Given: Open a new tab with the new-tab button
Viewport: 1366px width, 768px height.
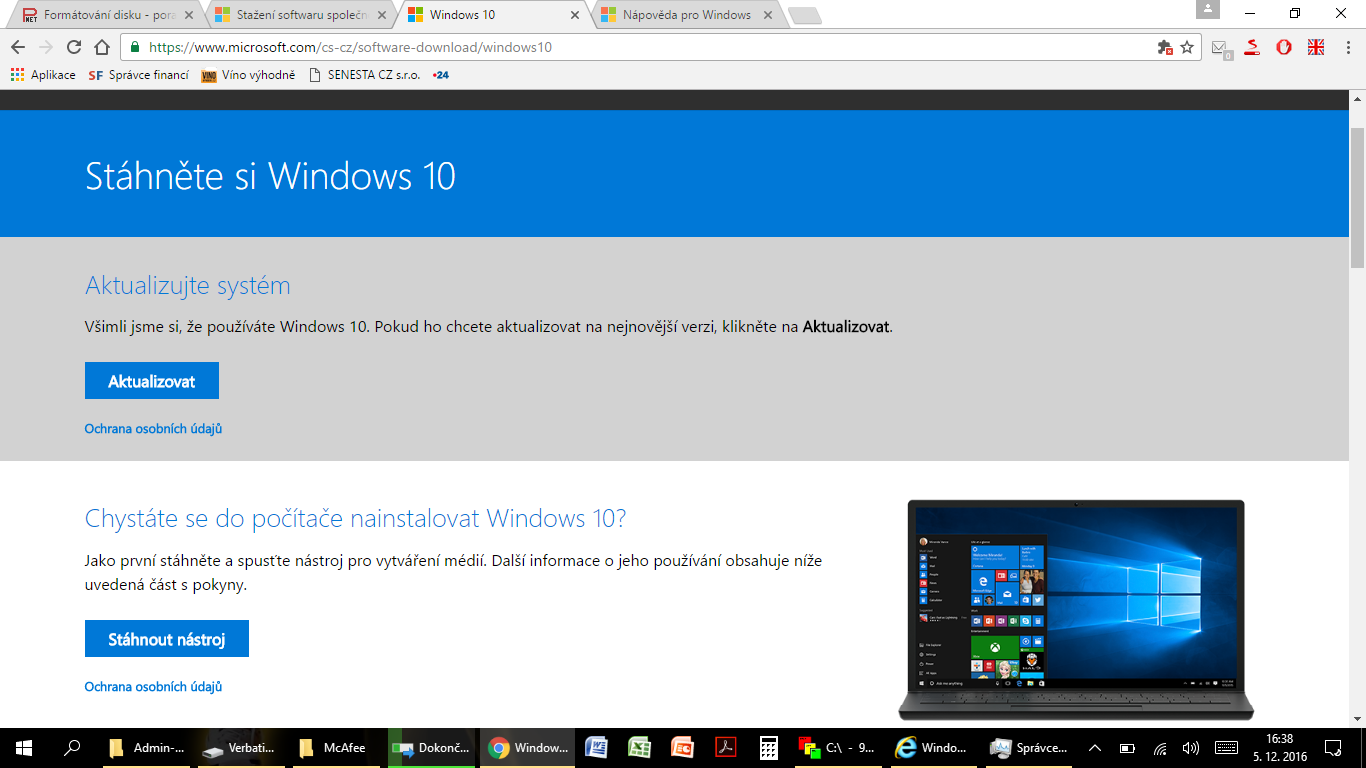Looking at the screenshot, I should click(x=804, y=15).
